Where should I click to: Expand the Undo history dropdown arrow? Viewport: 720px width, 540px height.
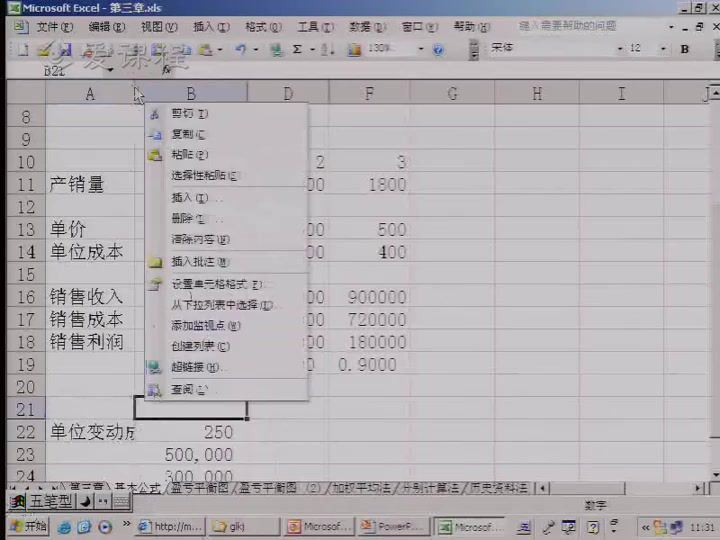click(x=256, y=49)
